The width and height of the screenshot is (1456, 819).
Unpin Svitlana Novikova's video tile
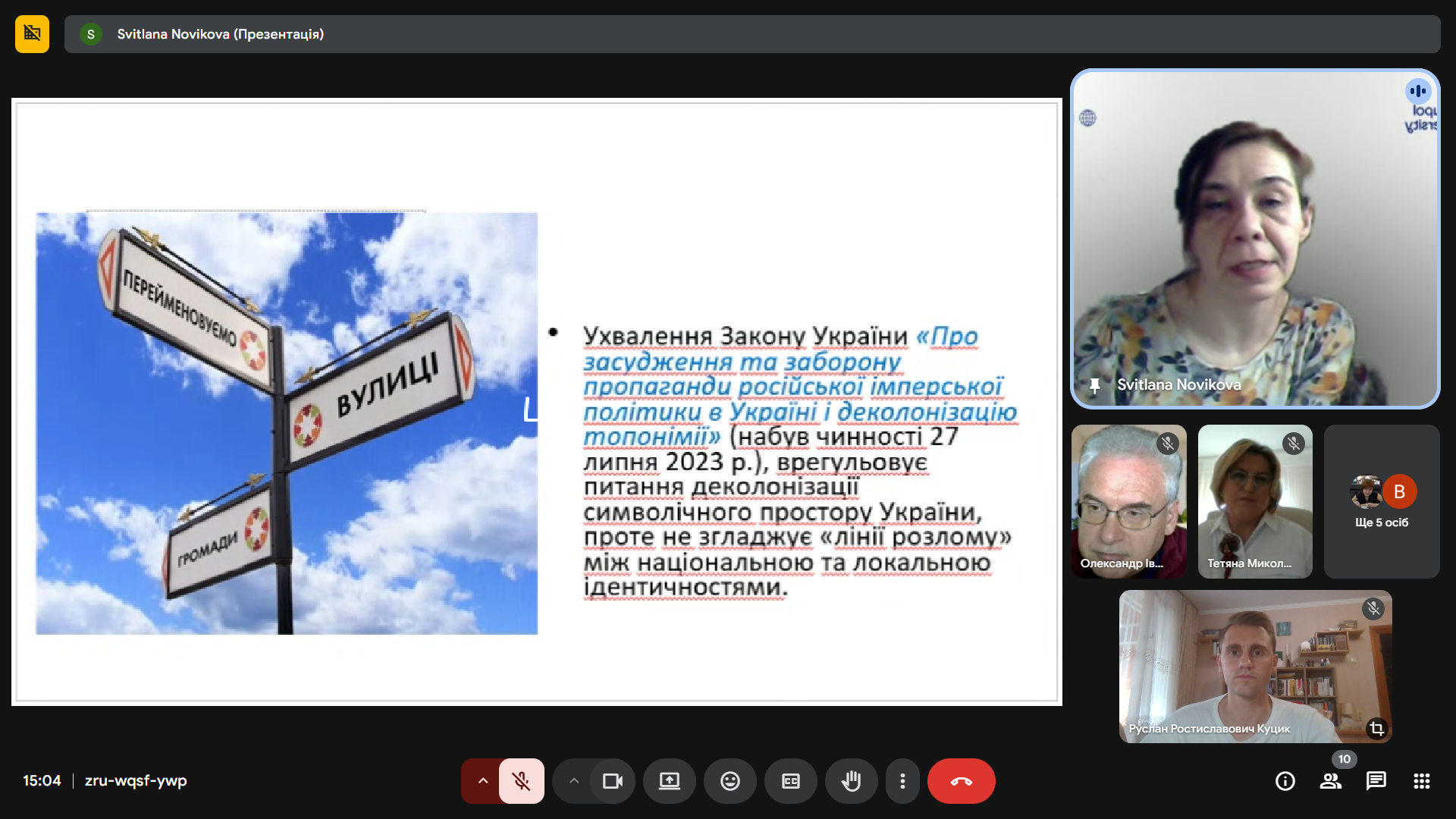[1094, 385]
